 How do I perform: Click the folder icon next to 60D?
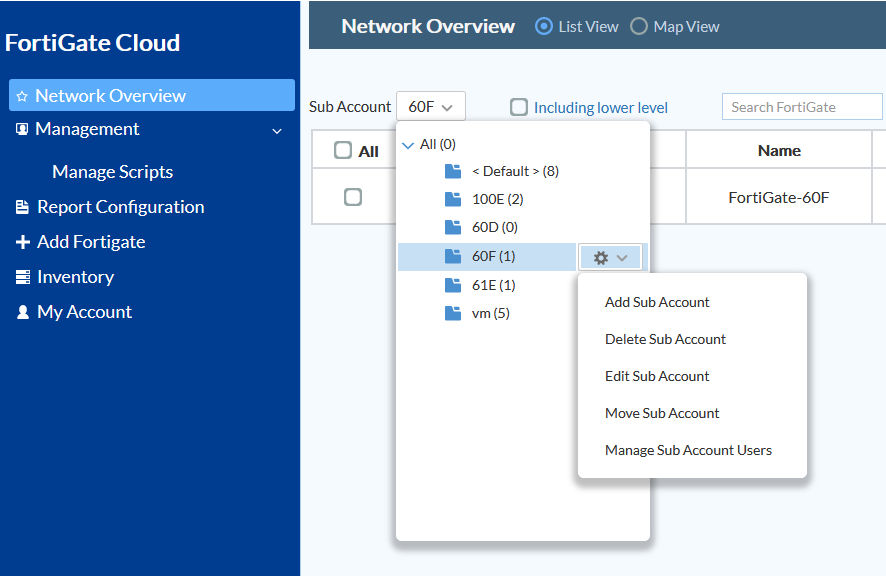(453, 227)
